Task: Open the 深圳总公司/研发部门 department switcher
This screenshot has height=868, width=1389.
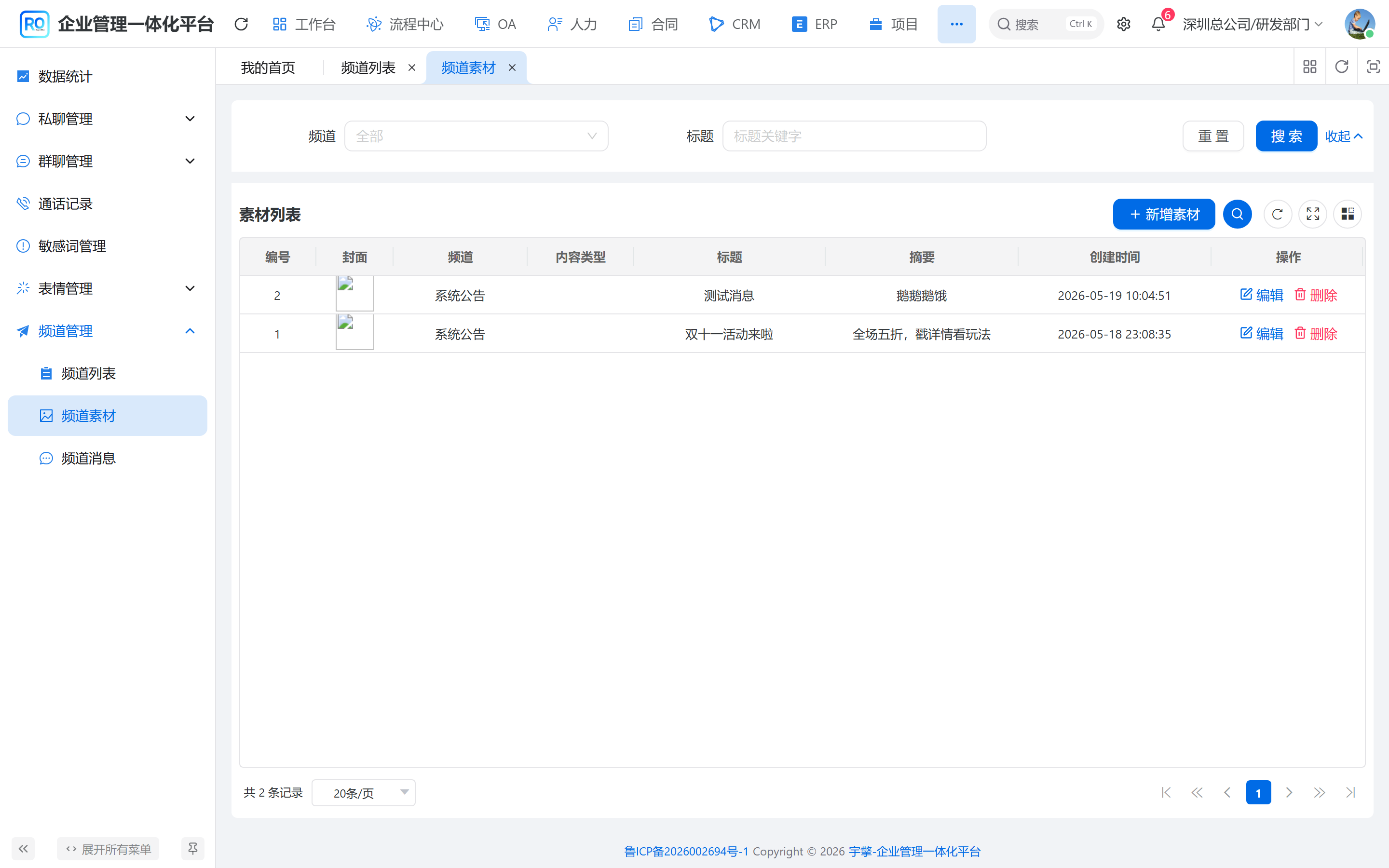Action: (x=1253, y=24)
